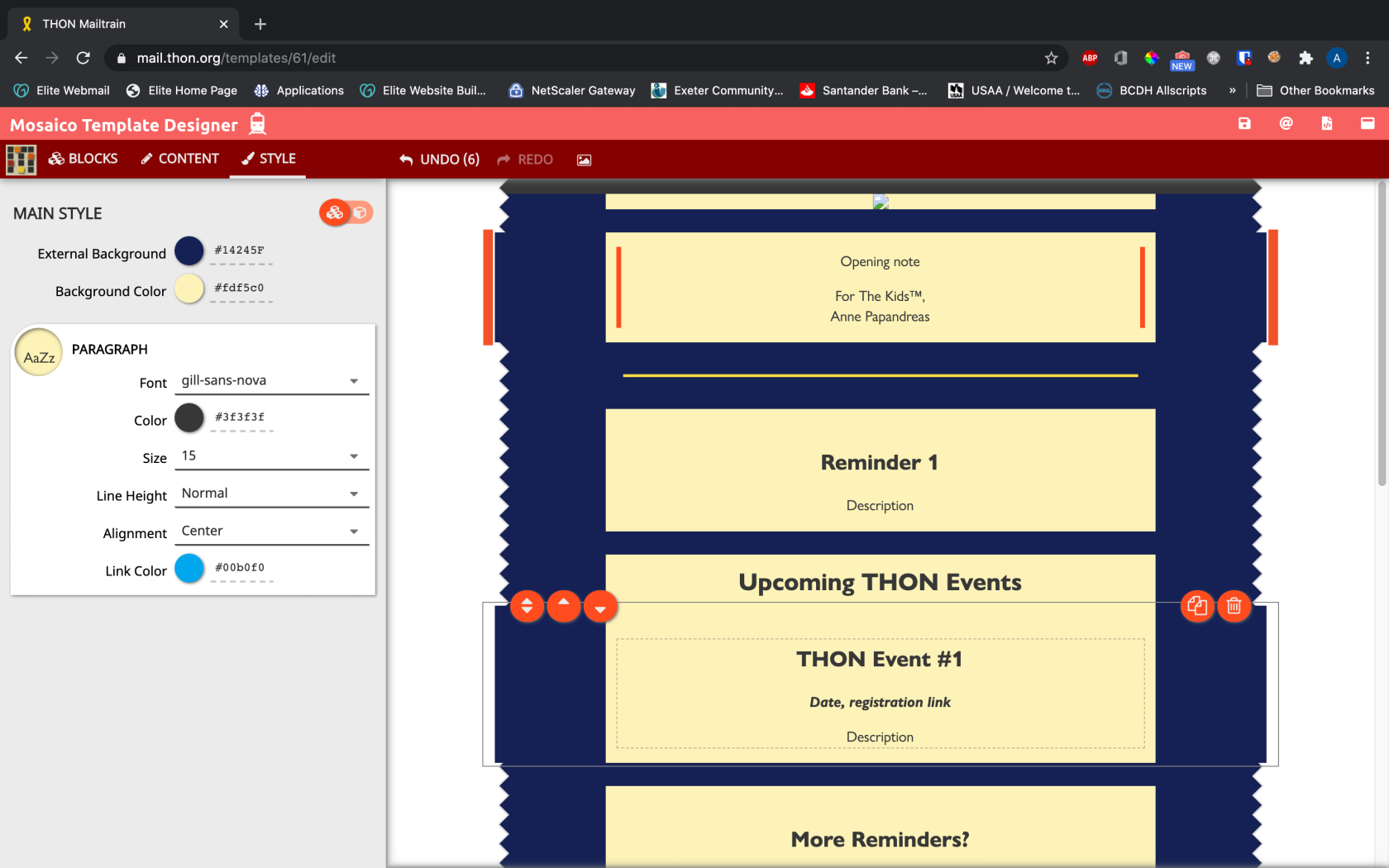
Task: Open the Applications bookmark
Action: (298, 91)
